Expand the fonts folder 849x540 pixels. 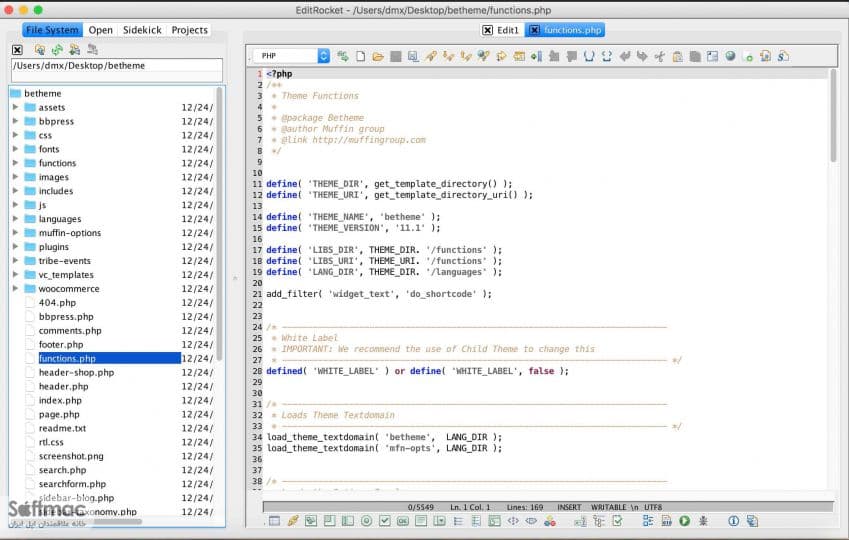[16, 149]
